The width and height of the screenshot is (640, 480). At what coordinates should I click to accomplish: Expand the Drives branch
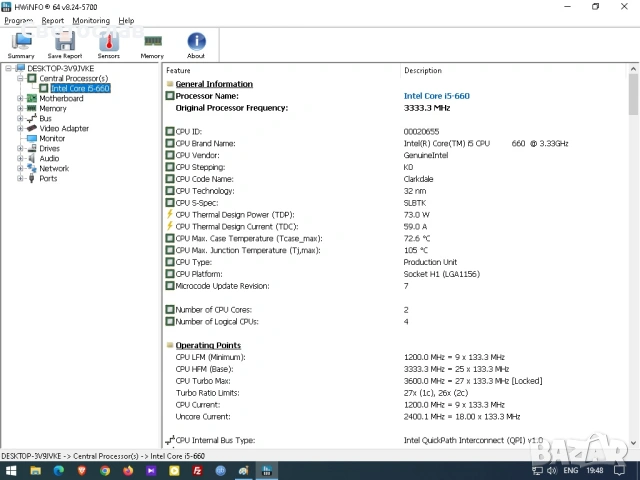20,149
